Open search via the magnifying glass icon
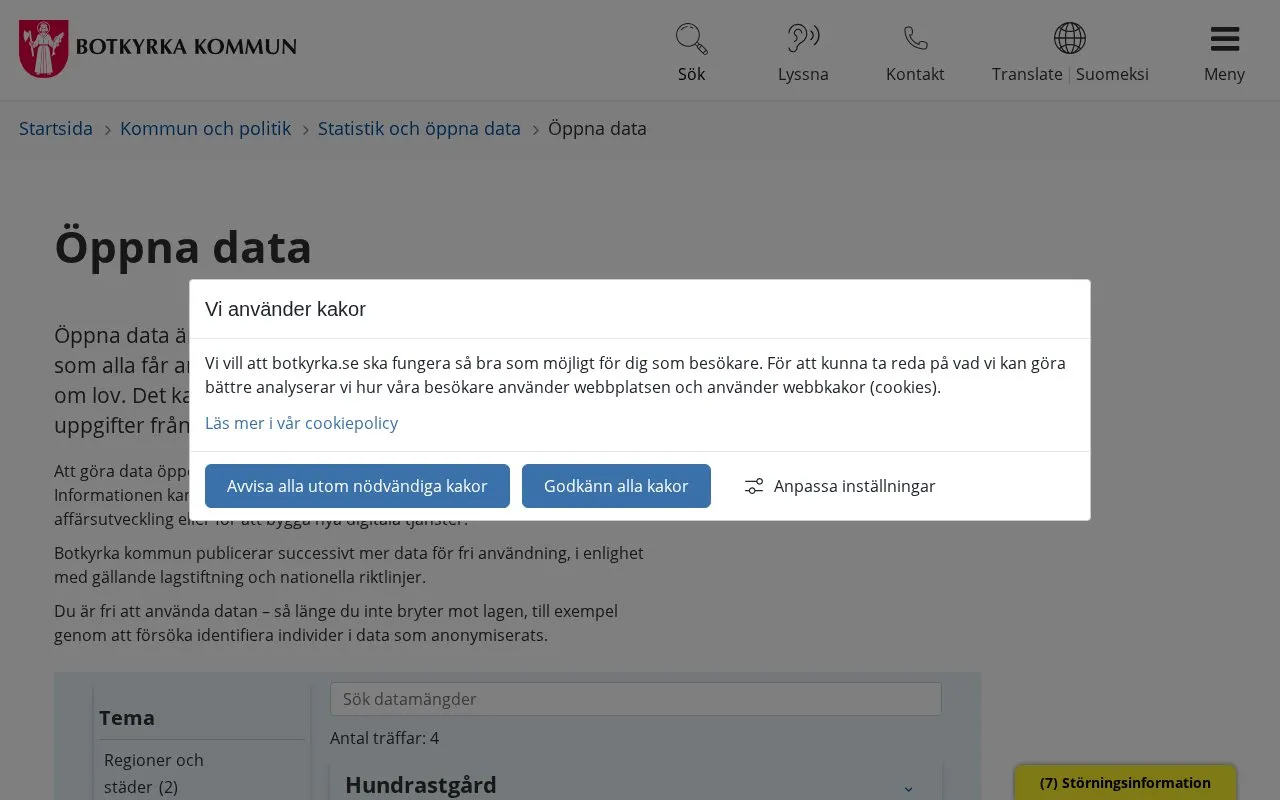The width and height of the screenshot is (1280, 800). [x=691, y=39]
